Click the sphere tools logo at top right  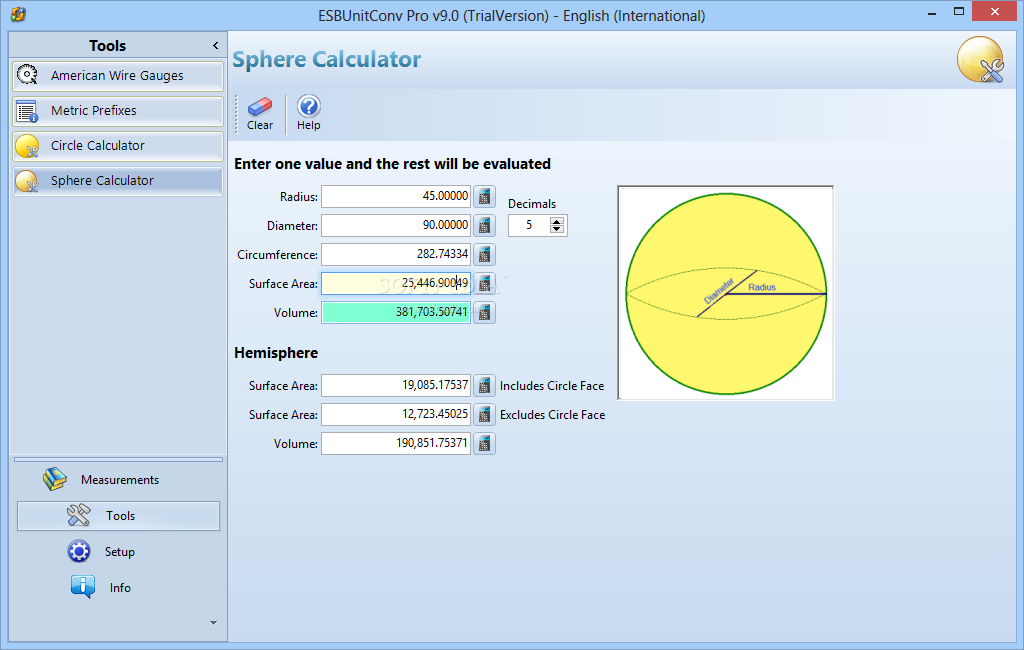click(x=980, y=60)
